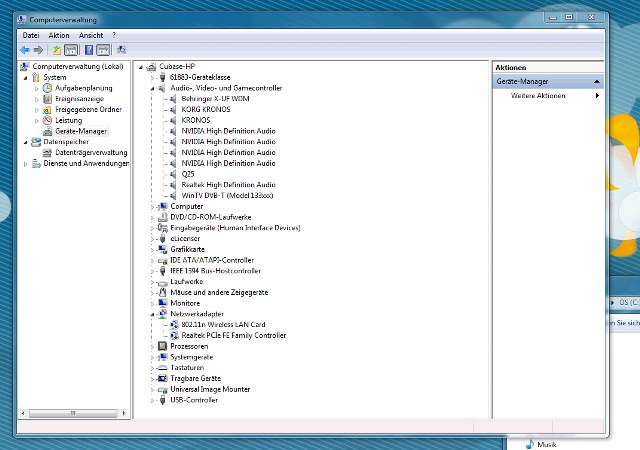Select Geräte-Manager in the left tree
The image size is (640, 450).
point(81,131)
